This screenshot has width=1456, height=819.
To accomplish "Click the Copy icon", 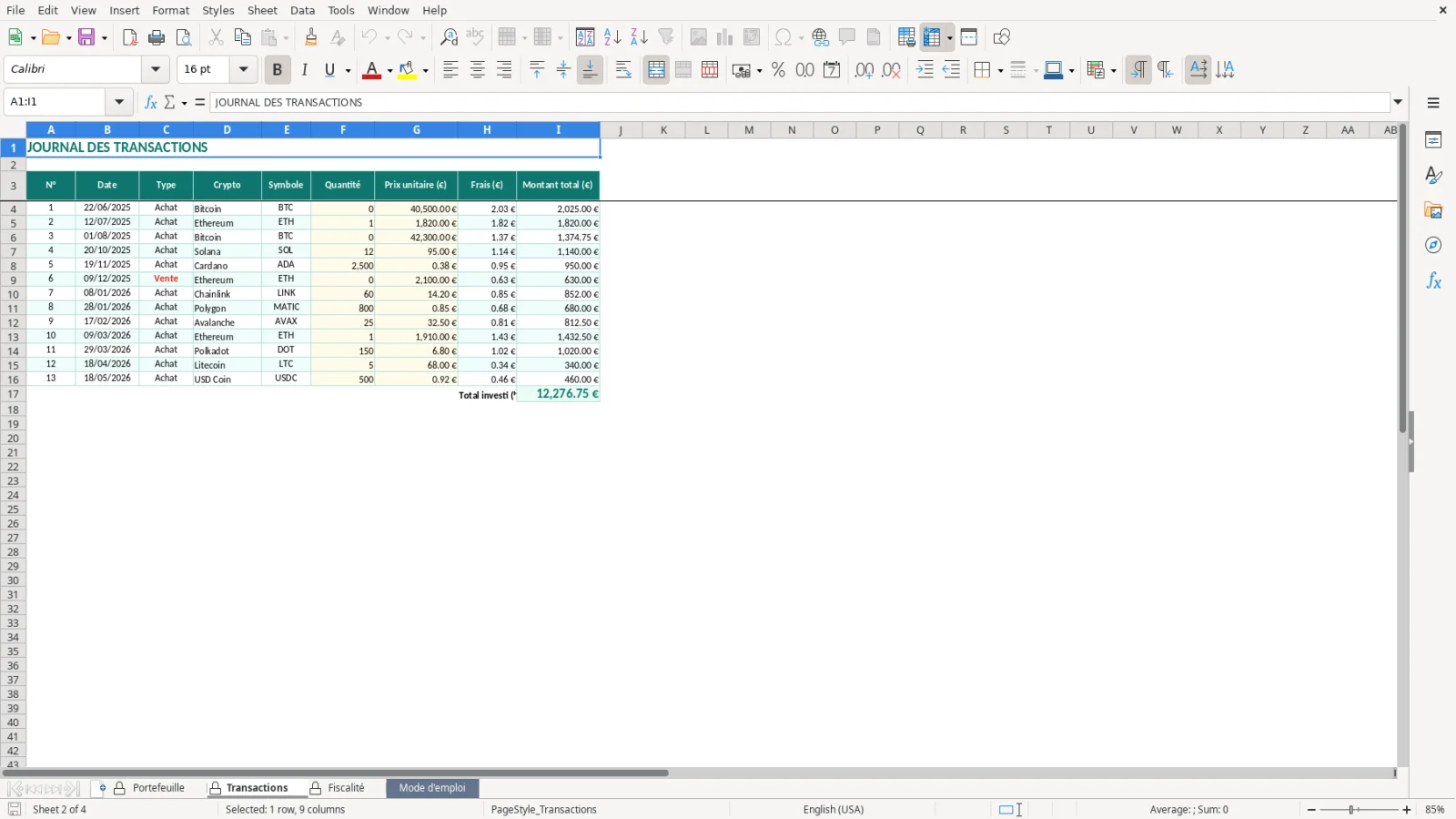I will tap(243, 37).
